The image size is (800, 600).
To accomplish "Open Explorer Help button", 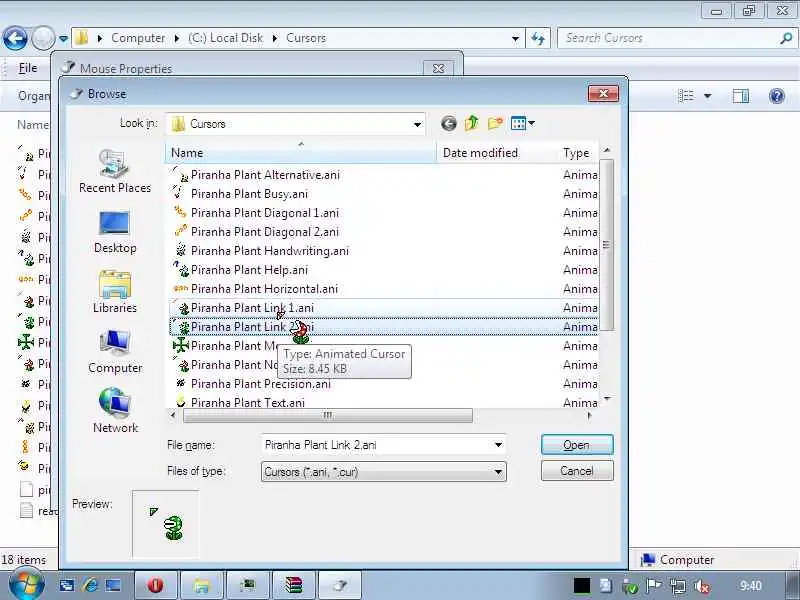I will 776,95.
